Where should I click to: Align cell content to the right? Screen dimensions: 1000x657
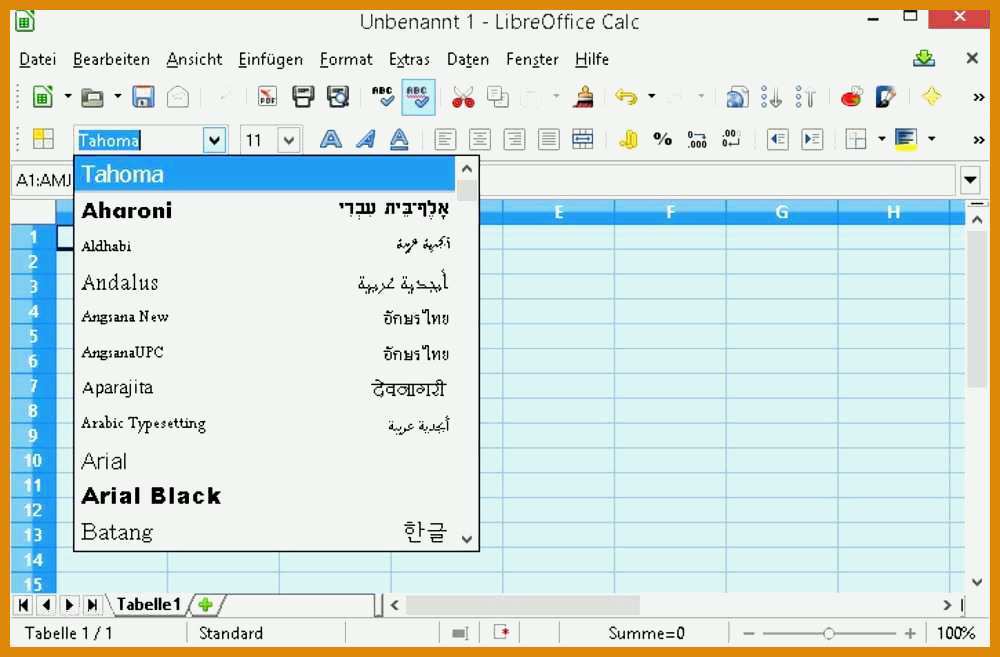[x=514, y=139]
